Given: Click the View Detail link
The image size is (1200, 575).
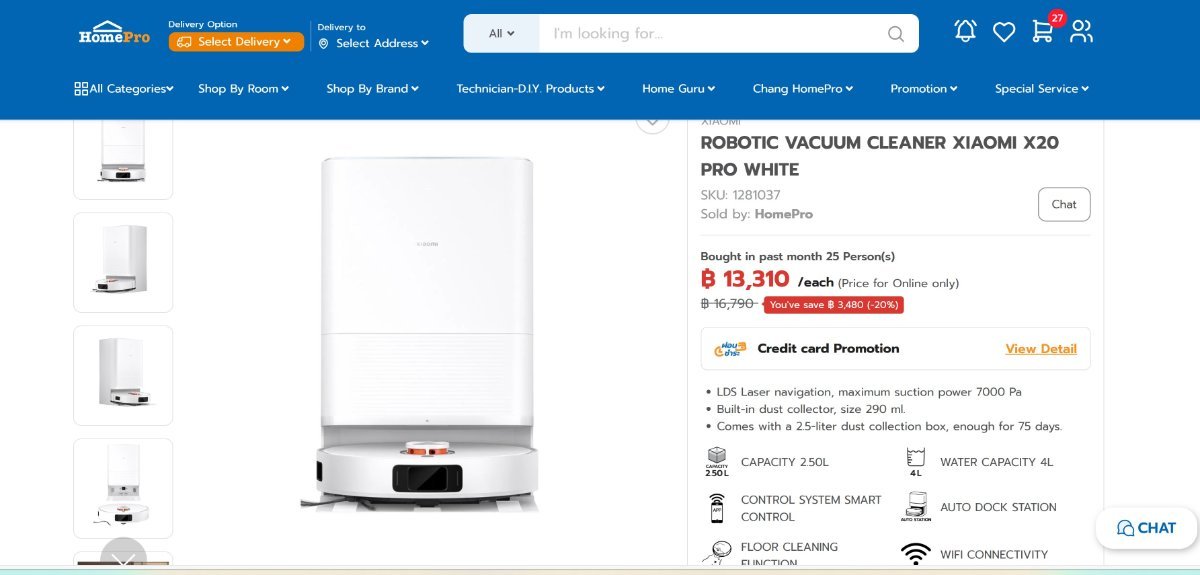Looking at the screenshot, I should tap(1041, 349).
